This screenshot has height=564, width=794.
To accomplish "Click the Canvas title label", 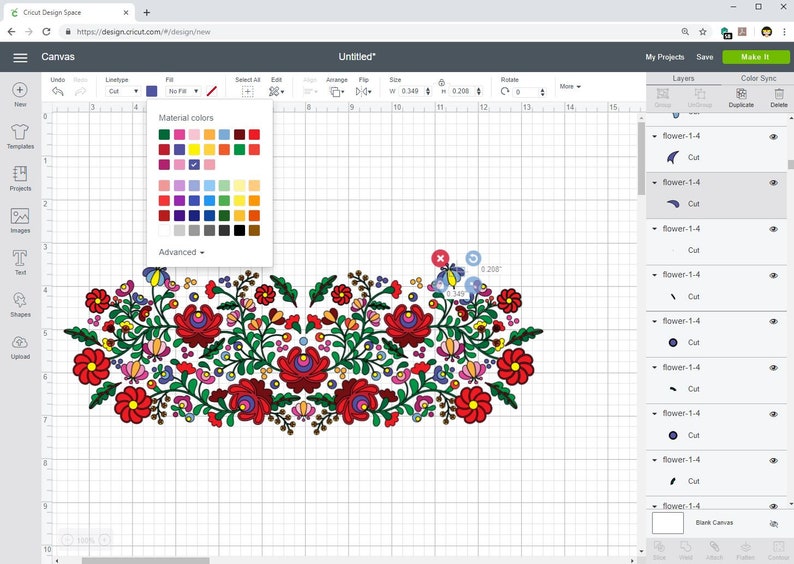I will (58, 57).
